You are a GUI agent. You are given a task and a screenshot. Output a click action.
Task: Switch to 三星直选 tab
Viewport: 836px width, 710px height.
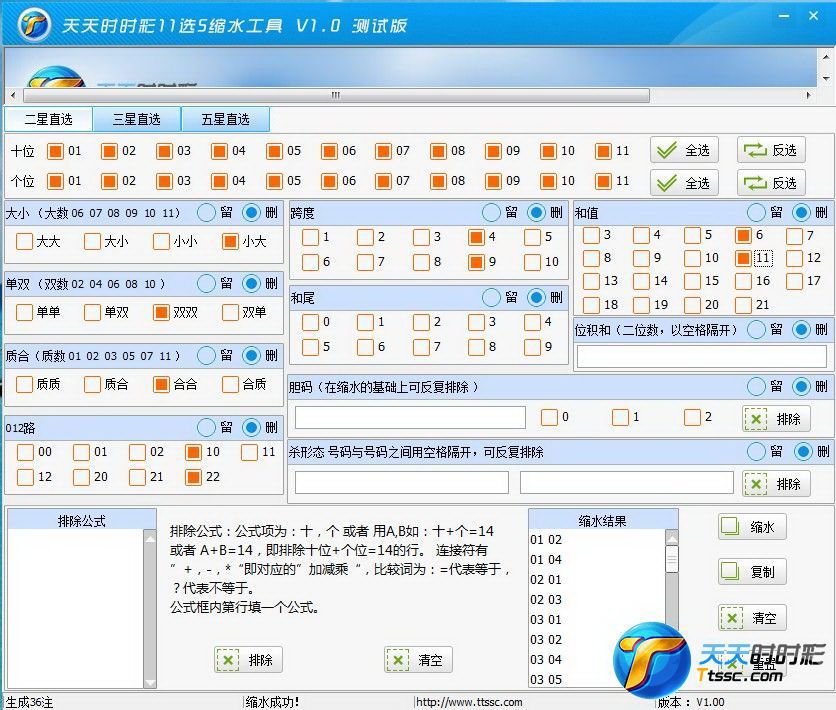click(x=136, y=119)
